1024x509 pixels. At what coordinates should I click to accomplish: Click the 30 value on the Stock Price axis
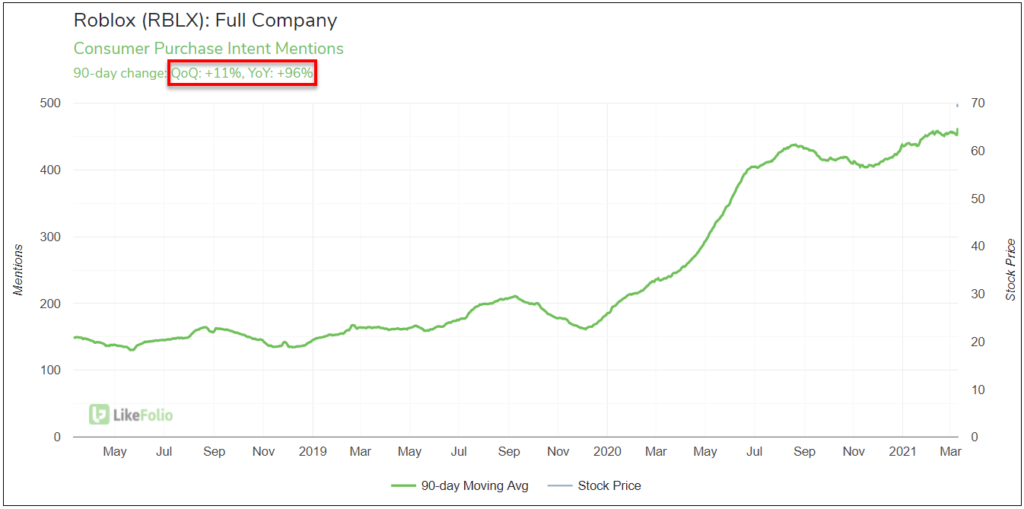coord(978,294)
